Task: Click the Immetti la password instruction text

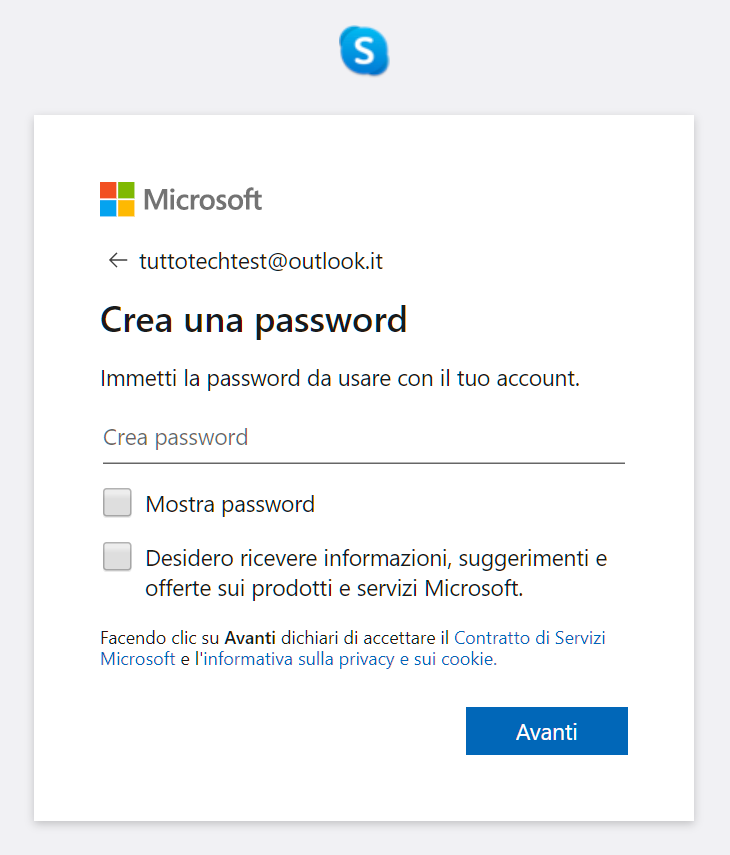Action: (340, 379)
